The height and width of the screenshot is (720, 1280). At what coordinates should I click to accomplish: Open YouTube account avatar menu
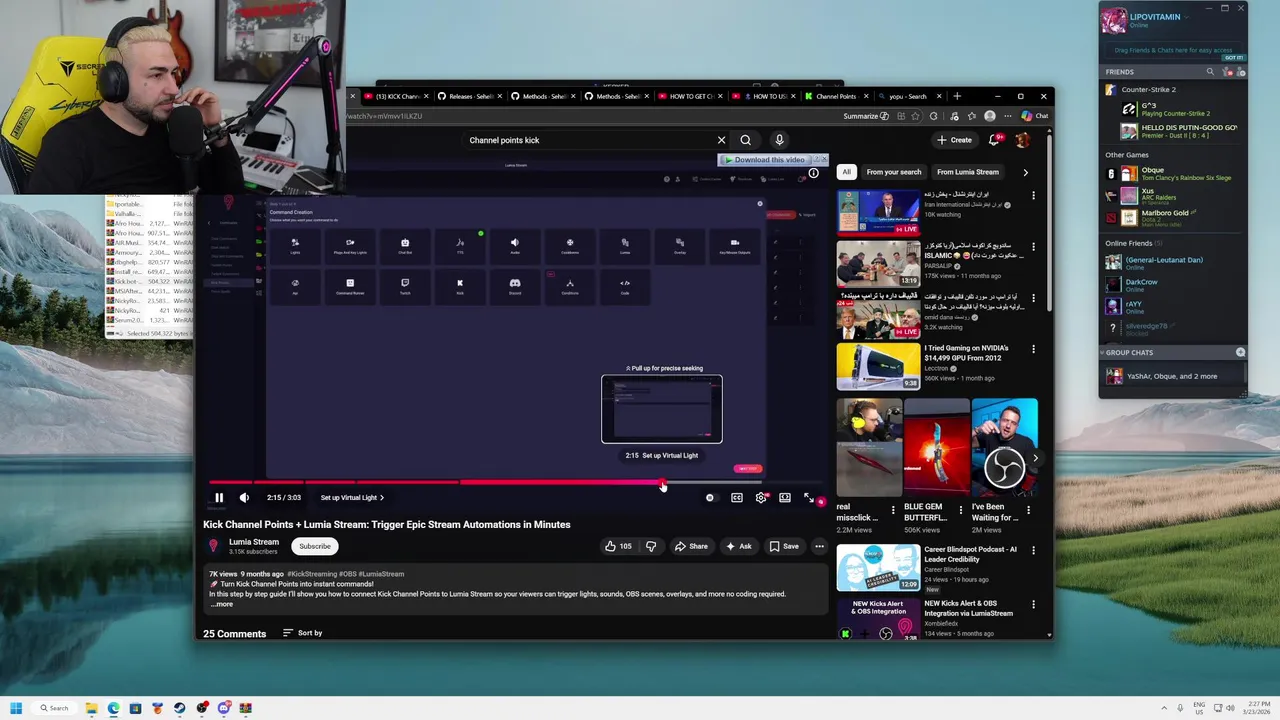[1022, 140]
